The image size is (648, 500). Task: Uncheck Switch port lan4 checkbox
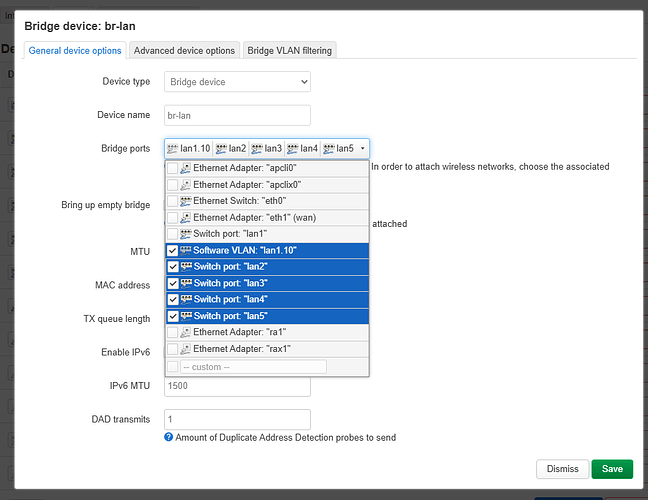173,299
